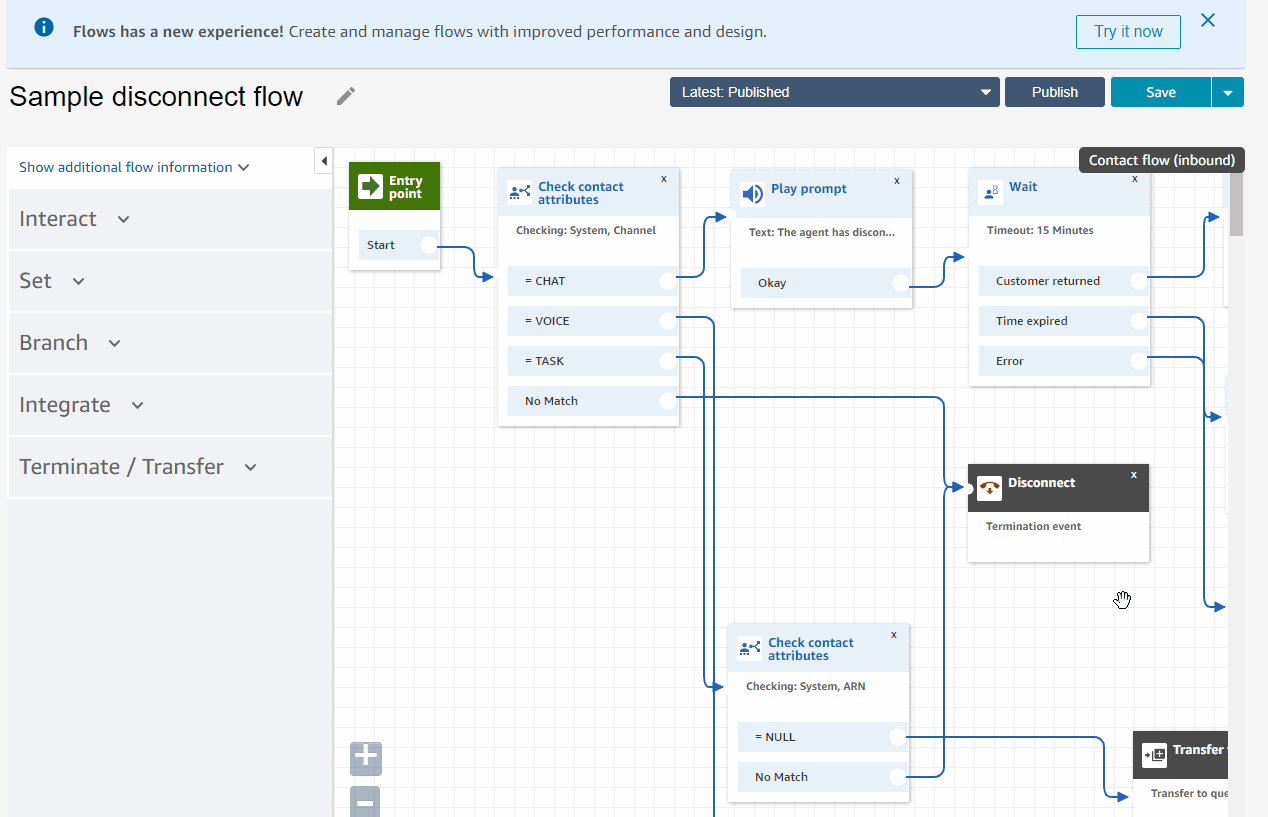
Task: Collapse the left panel with the arrow
Action: click(x=323, y=160)
